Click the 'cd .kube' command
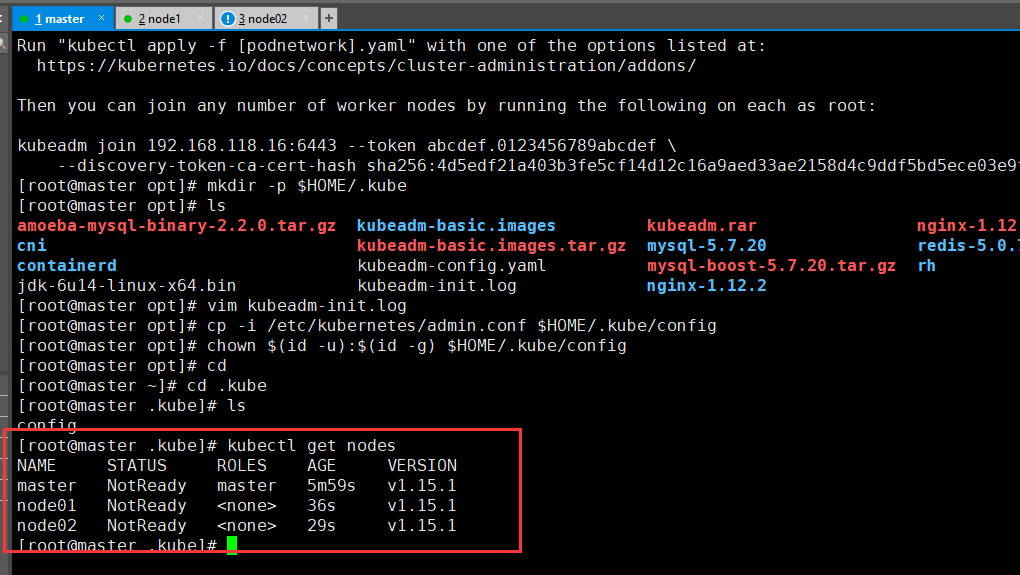Image resolution: width=1020 pixels, height=575 pixels. (x=226, y=386)
